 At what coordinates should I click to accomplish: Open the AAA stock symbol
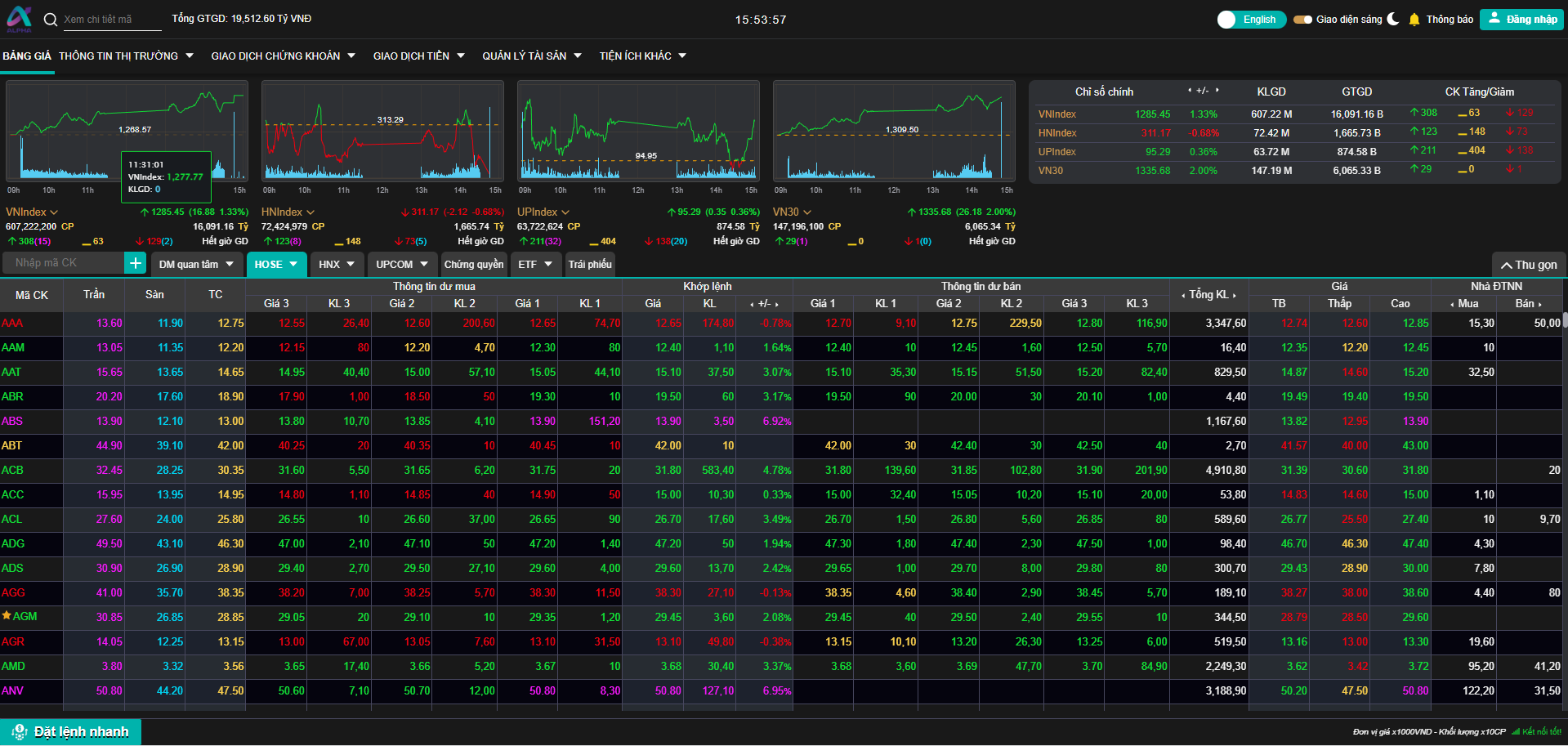(12, 323)
